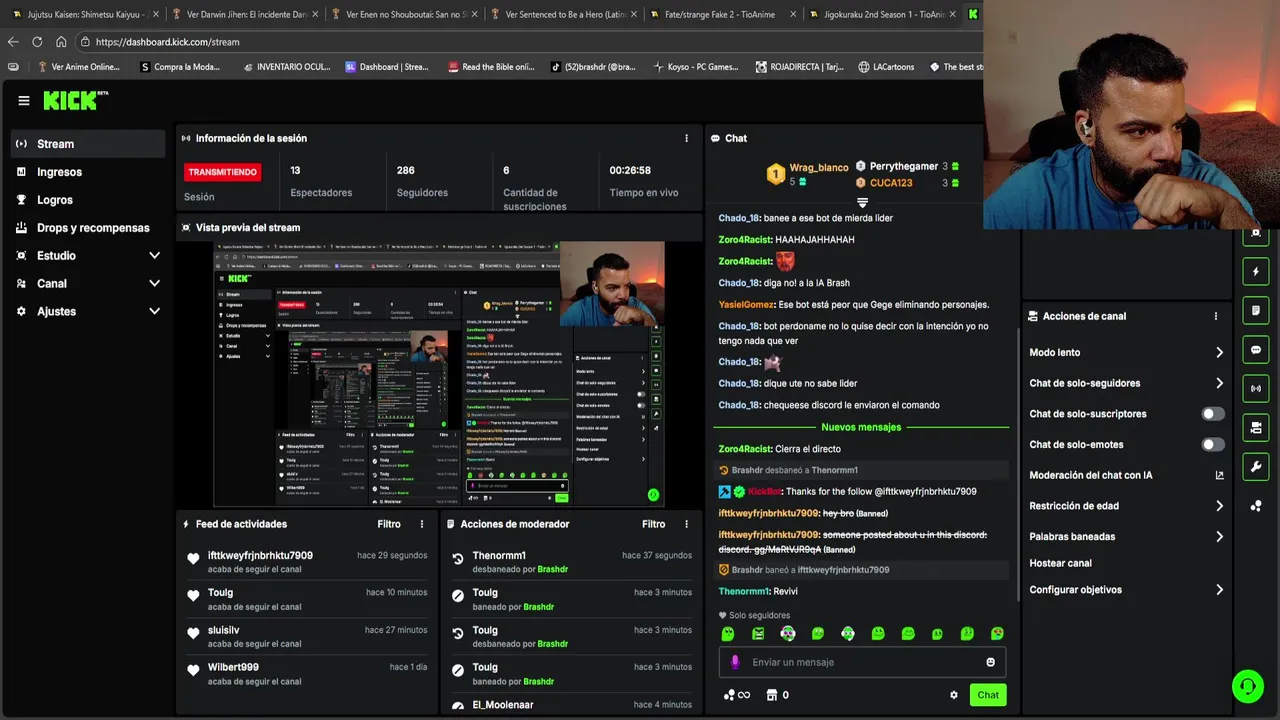Open the green headset support chat
1280x720 pixels.
point(1247,686)
